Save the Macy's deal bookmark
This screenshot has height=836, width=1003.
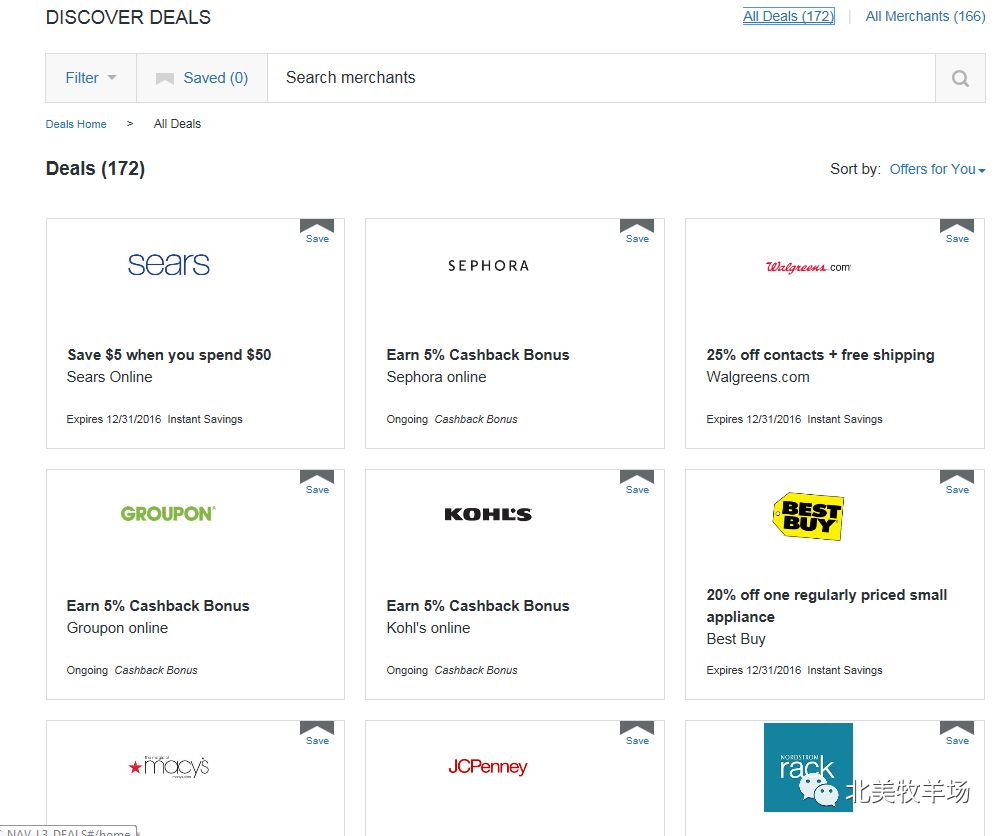coord(317,733)
